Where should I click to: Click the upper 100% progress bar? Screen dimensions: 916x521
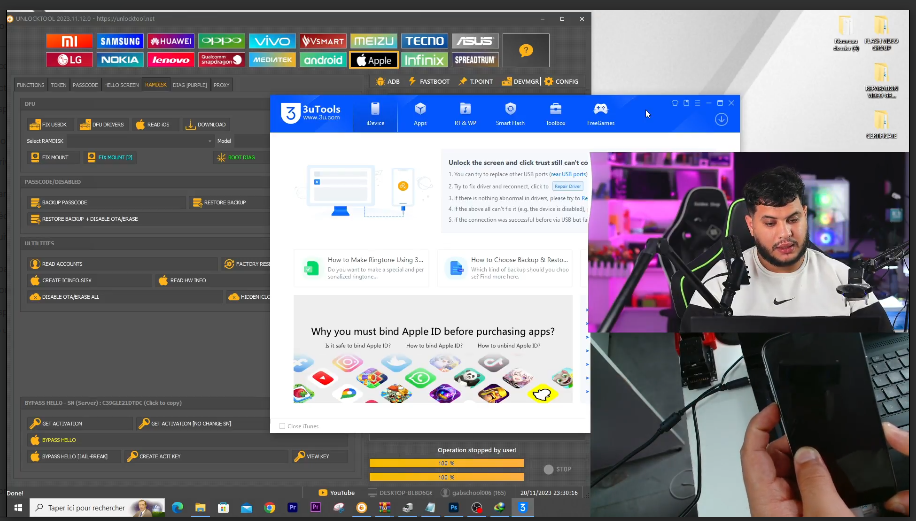(447, 463)
